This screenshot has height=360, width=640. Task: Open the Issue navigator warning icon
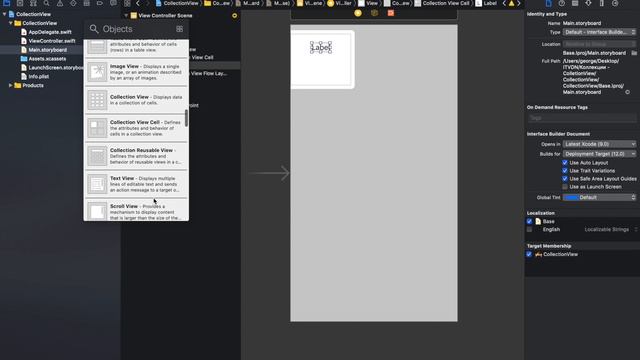click(60, 3)
